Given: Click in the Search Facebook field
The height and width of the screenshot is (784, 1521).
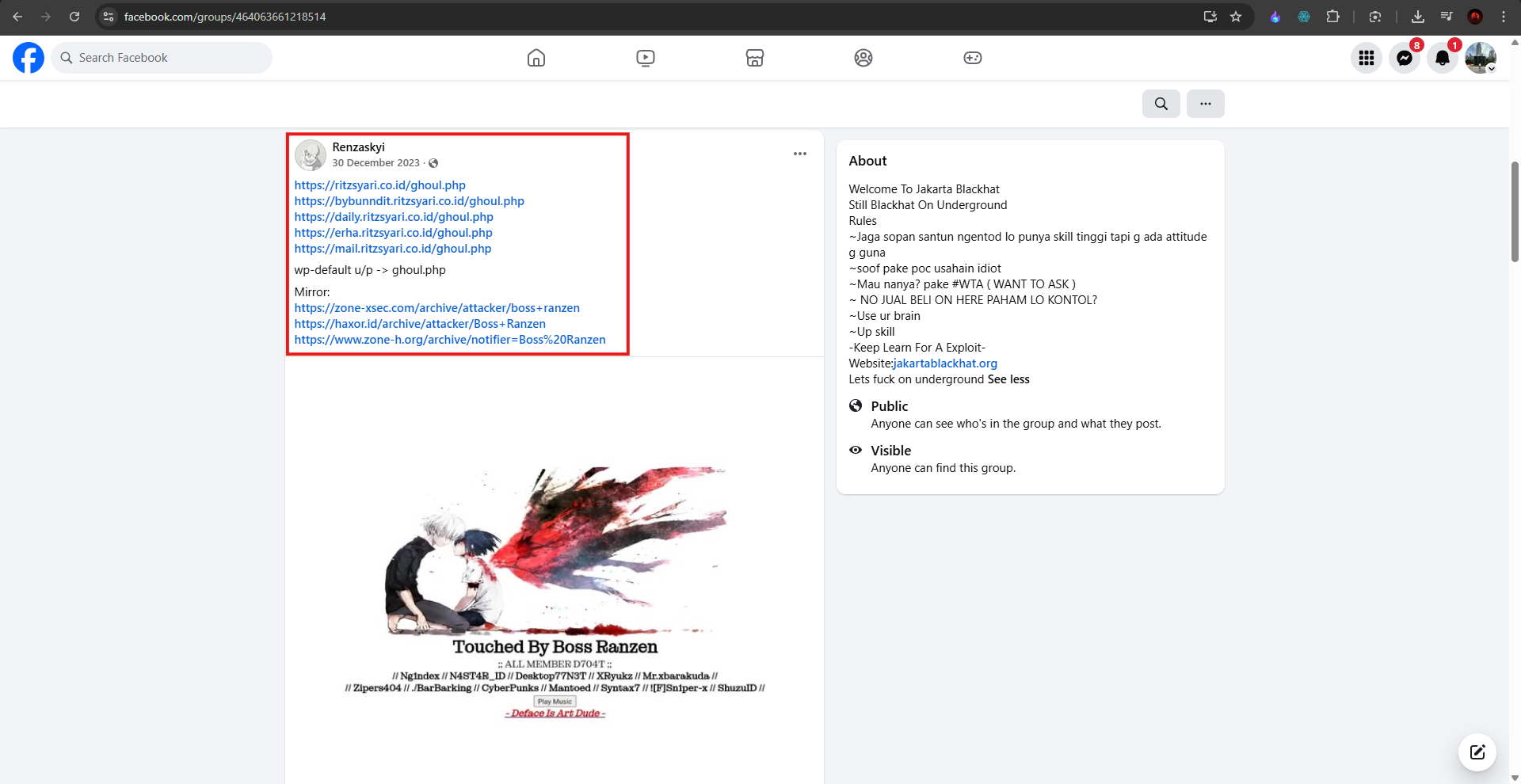Looking at the screenshot, I should tap(162, 58).
